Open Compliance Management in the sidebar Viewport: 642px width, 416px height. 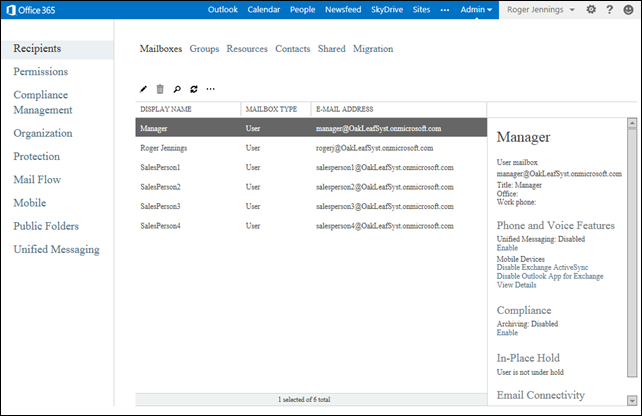[43, 102]
